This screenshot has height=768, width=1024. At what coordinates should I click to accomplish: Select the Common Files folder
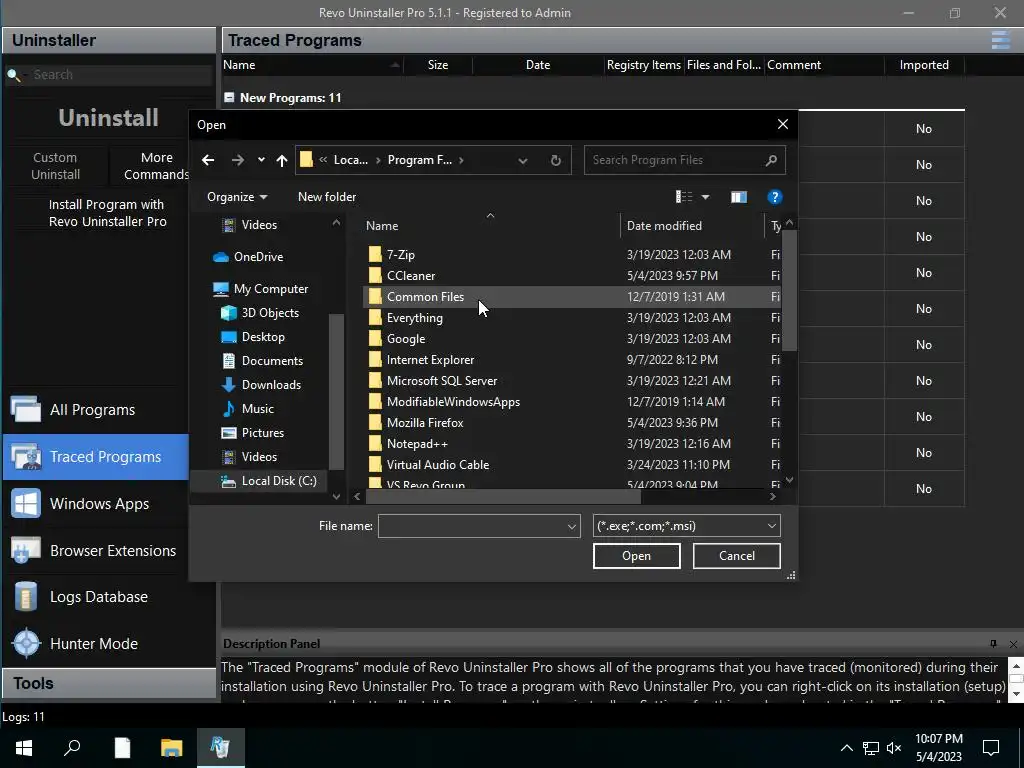tap(425, 296)
